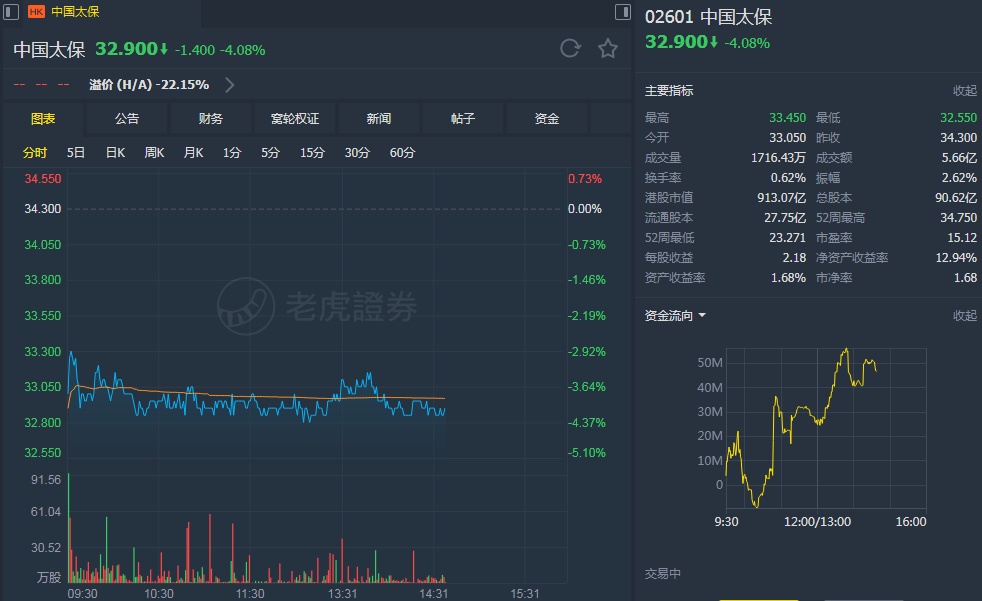
Task: Switch chart to 60分 interval
Action: pyautogui.click(x=402, y=153)
